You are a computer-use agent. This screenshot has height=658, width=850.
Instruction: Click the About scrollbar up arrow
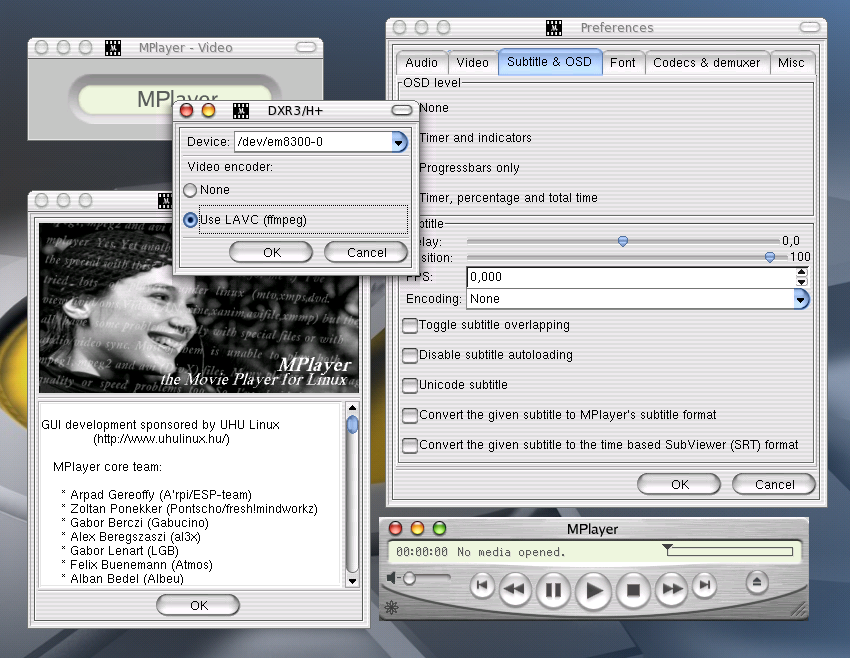352,408
